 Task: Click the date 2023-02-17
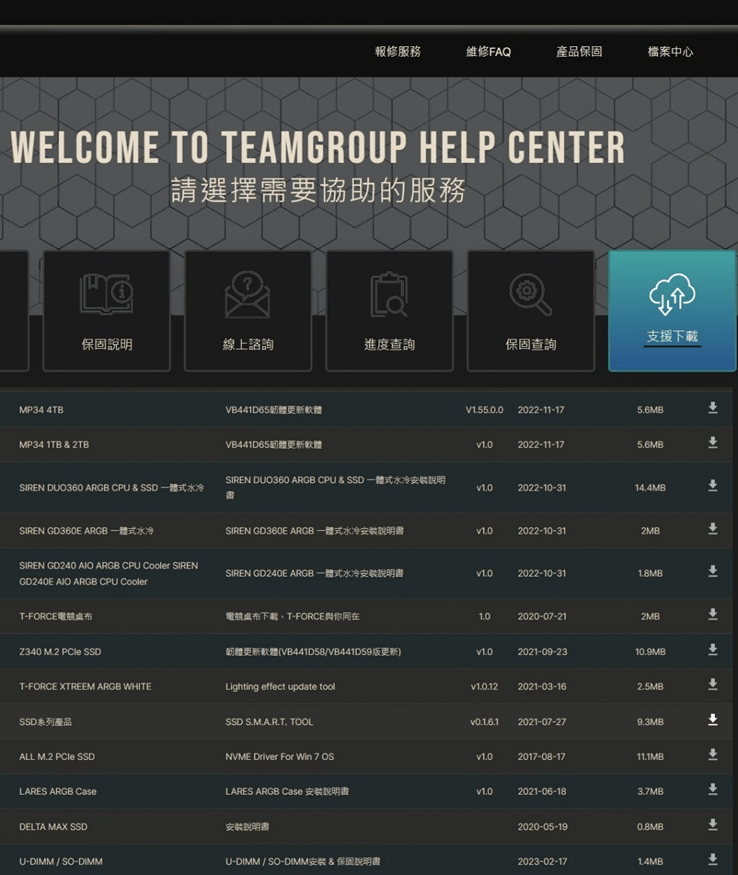click(542, 862)
